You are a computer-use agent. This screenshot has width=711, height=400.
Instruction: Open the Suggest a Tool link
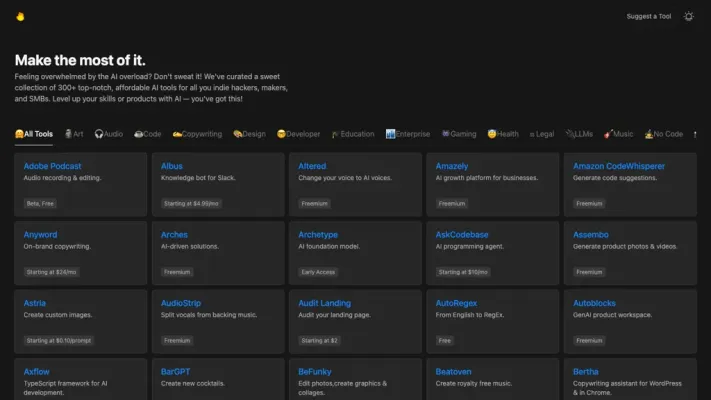pyautogui.click(x=648, y=16)
